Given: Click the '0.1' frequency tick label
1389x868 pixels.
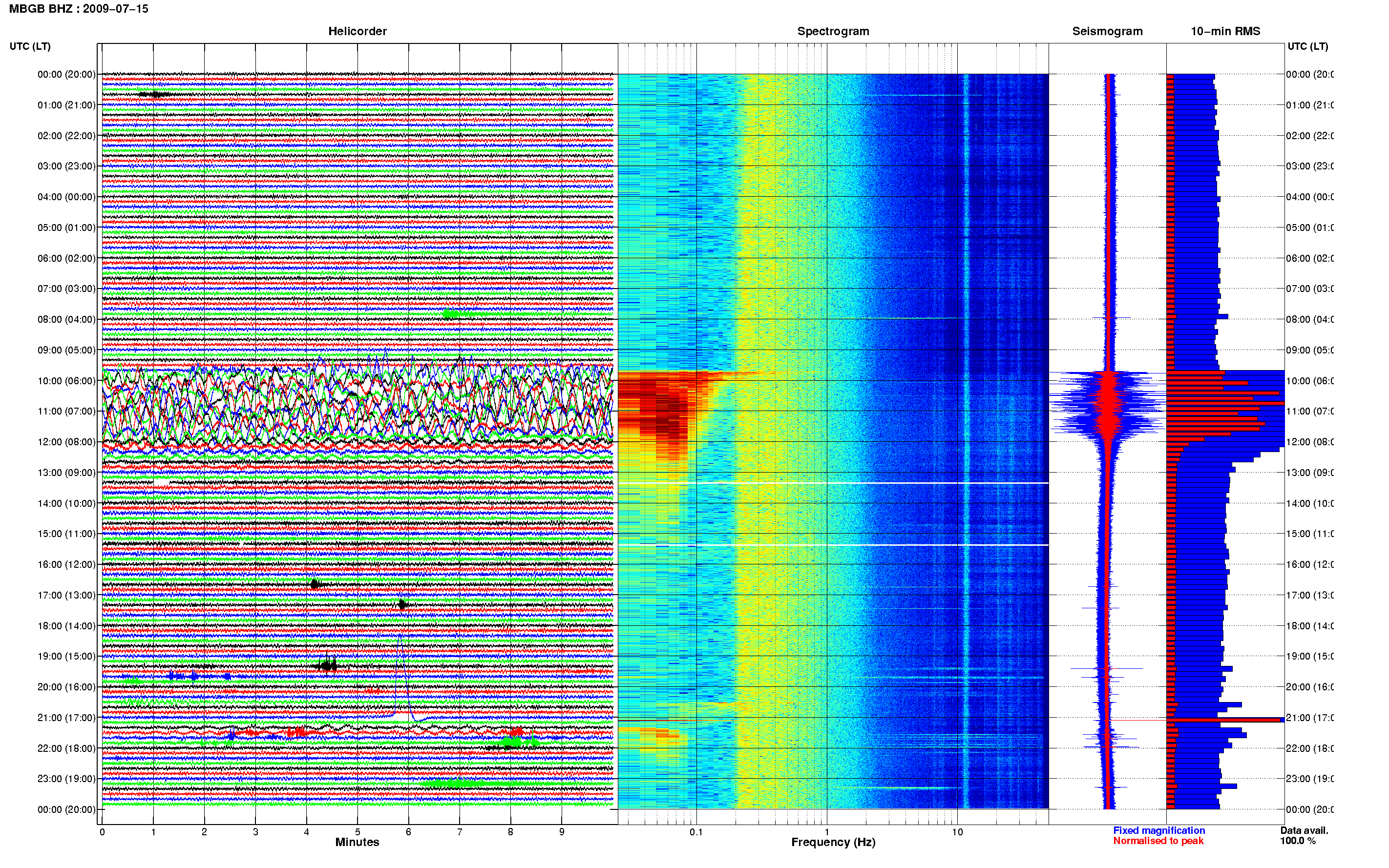Looking at the screenshot, I should tap(696, 832).
